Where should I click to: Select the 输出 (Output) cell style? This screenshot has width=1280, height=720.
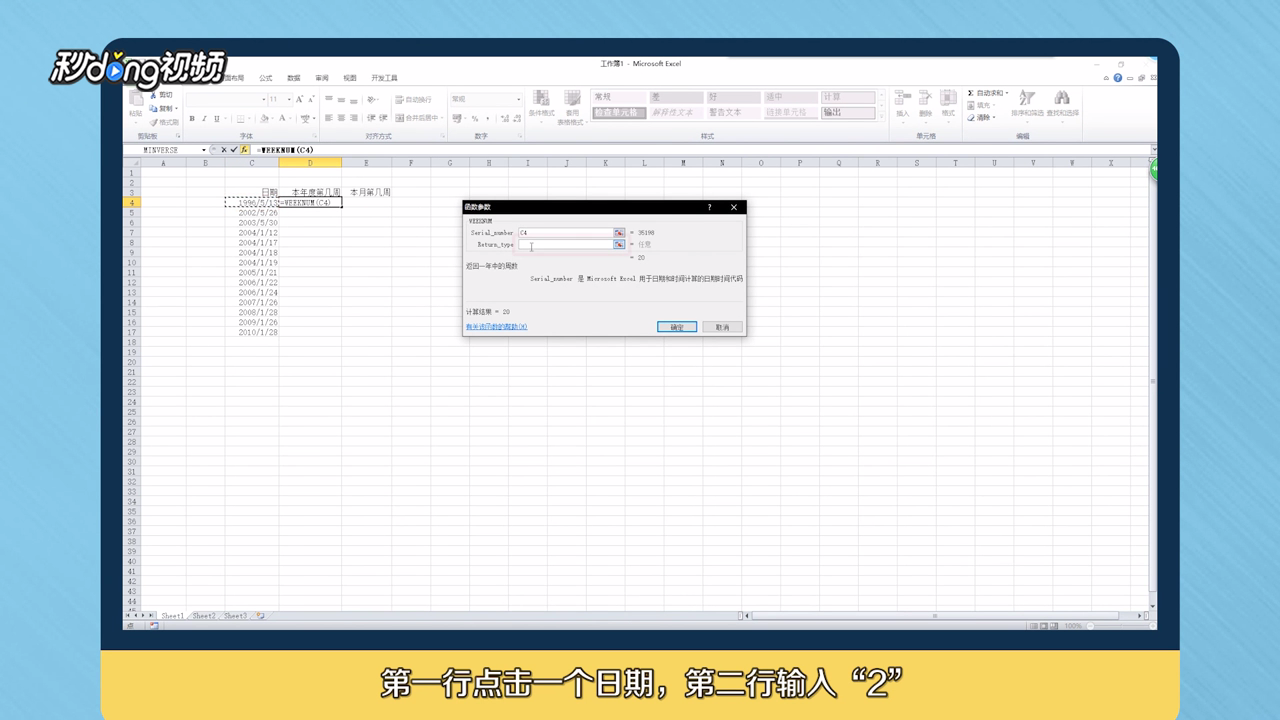848,112
